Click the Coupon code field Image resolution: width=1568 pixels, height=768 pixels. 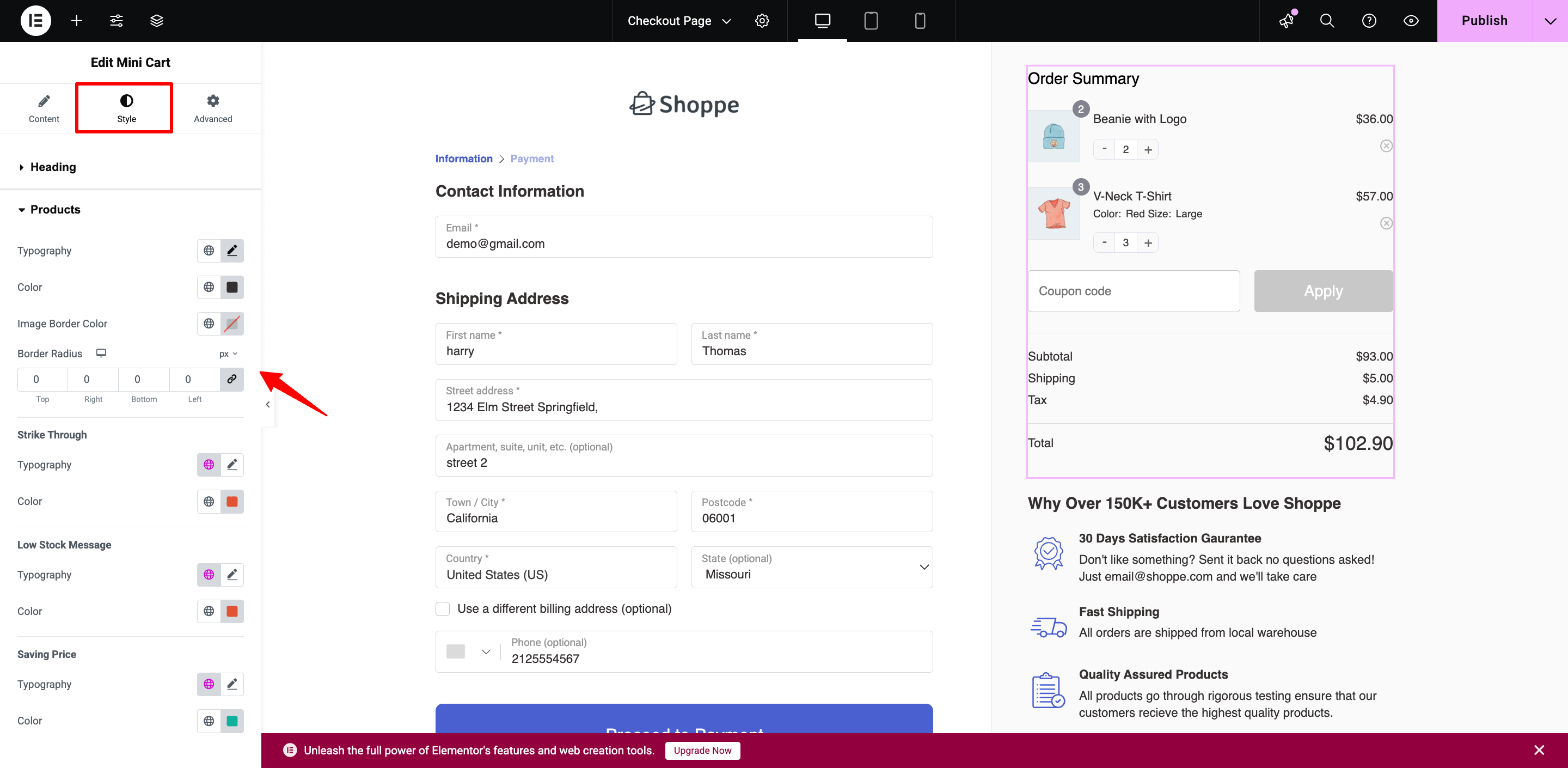point(1134,291)
